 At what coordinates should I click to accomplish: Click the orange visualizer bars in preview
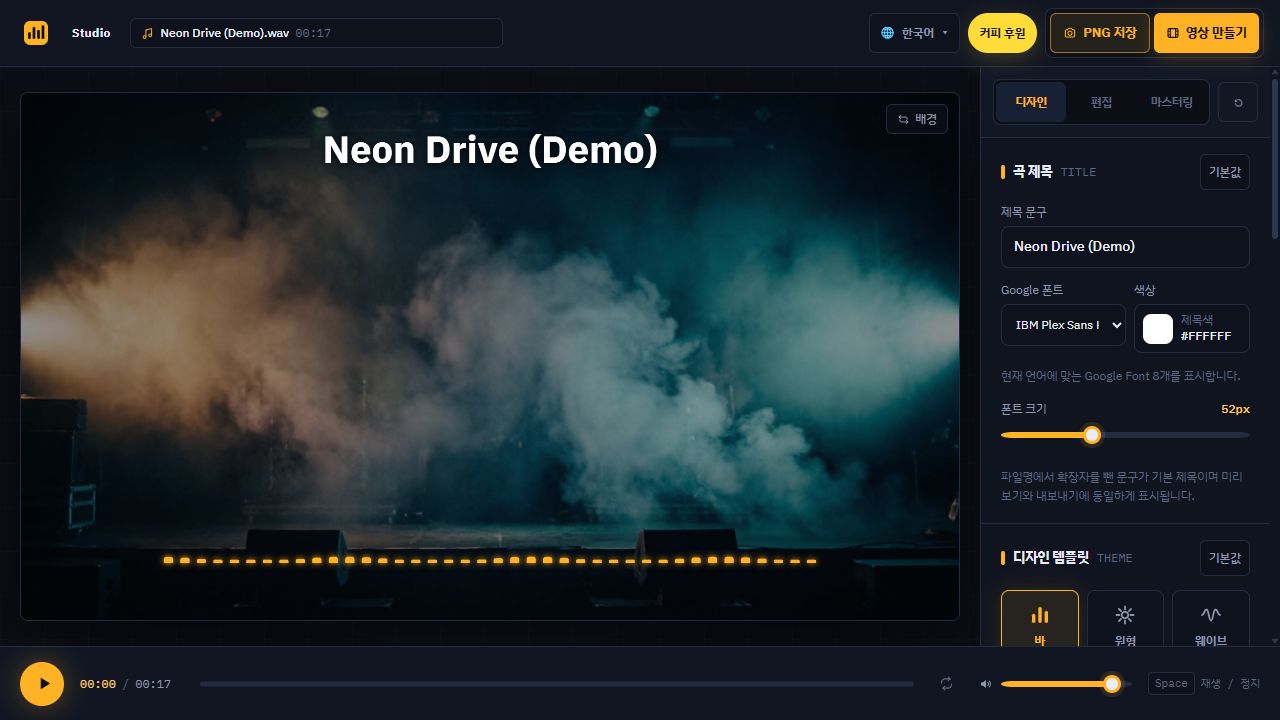(490, 561)
